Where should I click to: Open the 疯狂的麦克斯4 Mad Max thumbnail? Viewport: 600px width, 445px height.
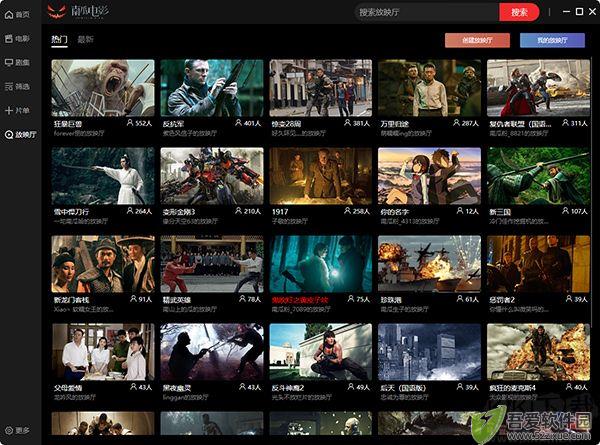coord(538,352)
